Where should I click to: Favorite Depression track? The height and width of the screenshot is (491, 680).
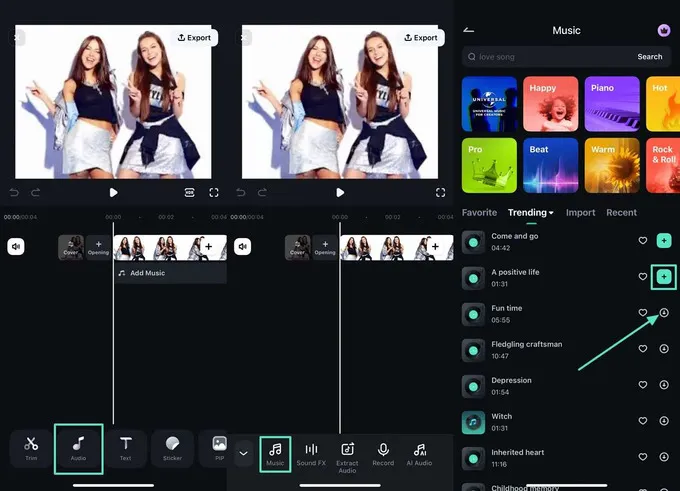(643, 385)
